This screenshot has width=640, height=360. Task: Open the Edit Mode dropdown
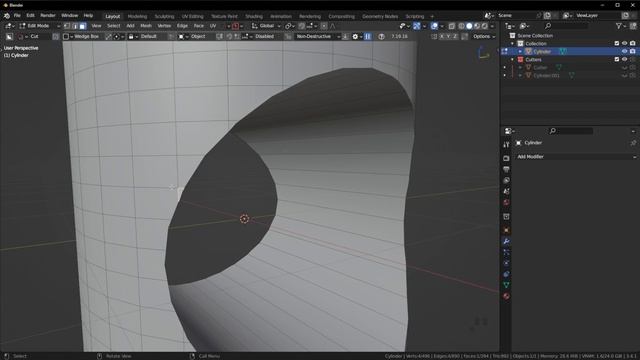(x=40, y=26)
